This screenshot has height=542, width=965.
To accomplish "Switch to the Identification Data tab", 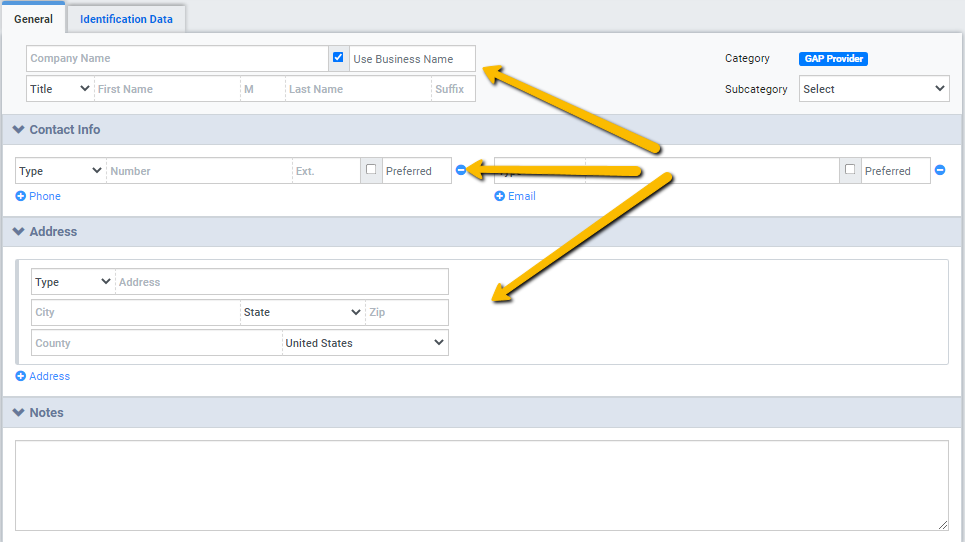I will tap(126, 19).
